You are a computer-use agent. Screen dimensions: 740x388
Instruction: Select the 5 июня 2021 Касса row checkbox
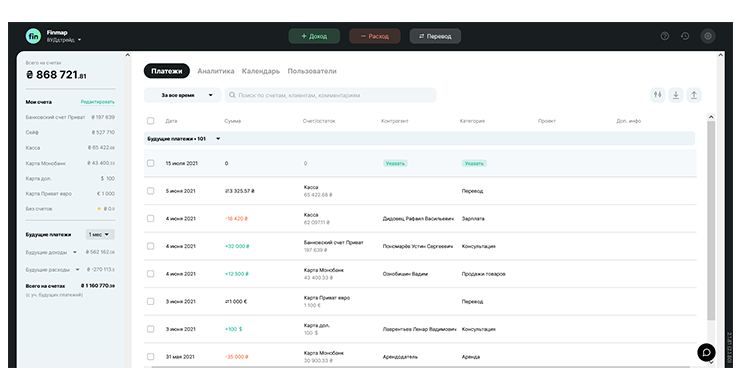pyautogui.click(x=151, y=191)
